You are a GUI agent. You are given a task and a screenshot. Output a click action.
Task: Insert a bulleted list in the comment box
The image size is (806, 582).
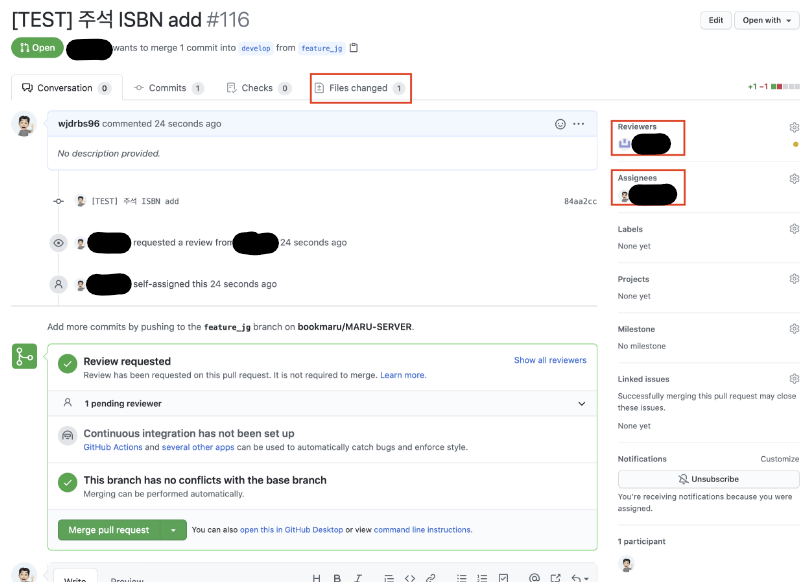click(x=461, y=577)
